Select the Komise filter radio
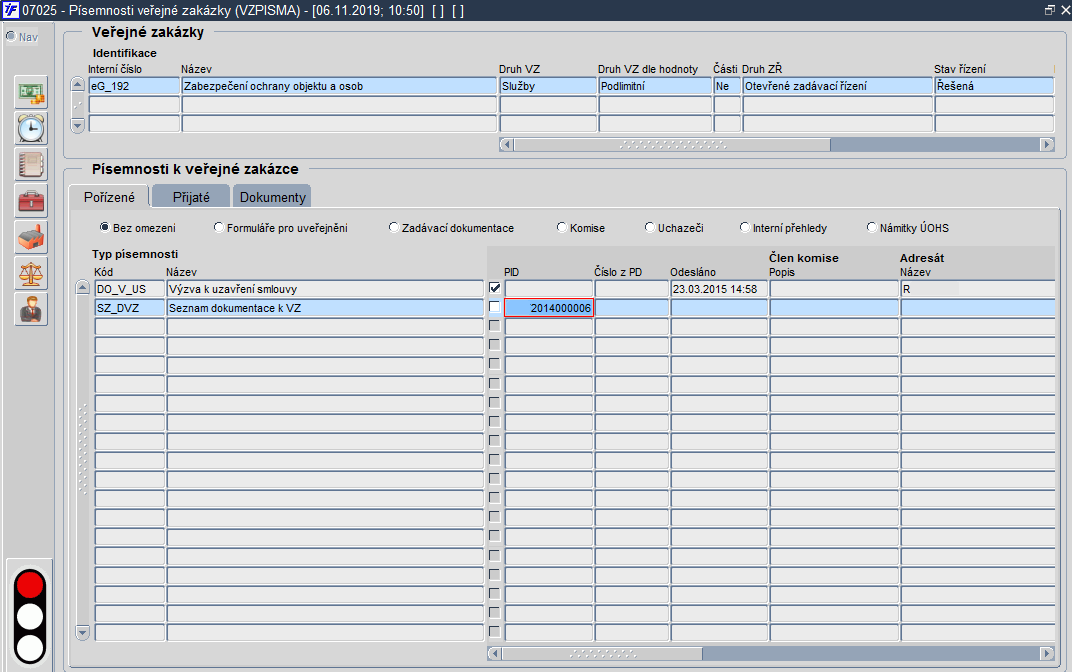1072x672 pixels. pos(562,227)
